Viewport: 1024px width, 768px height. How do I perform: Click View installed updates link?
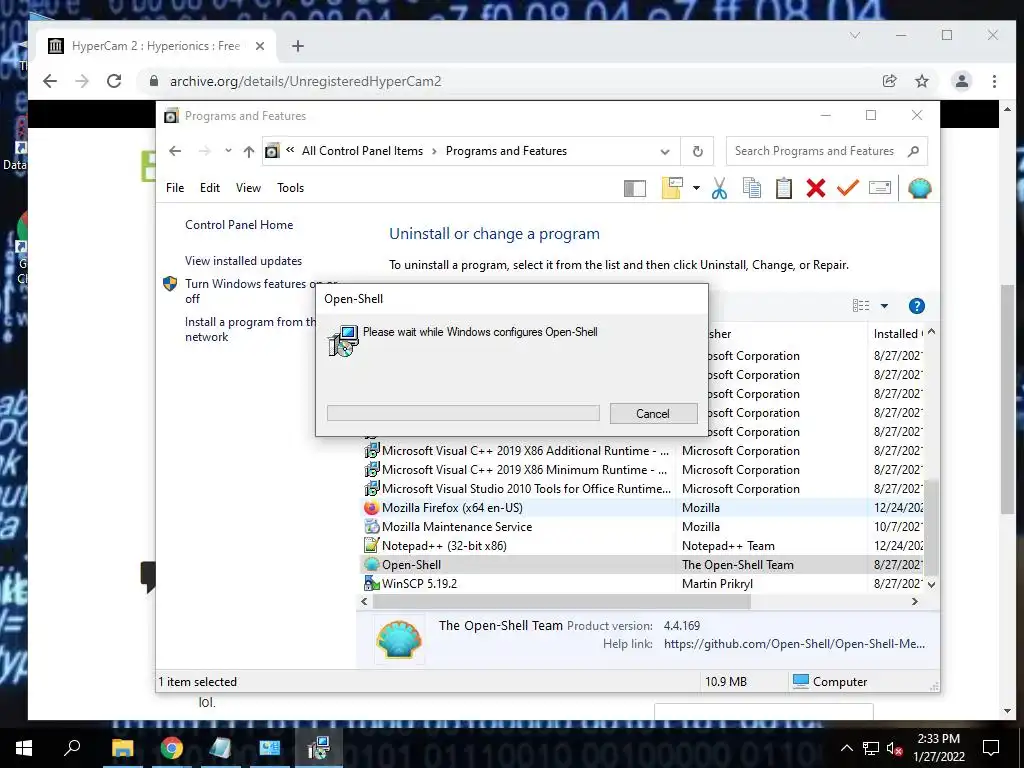pos(244,261)
